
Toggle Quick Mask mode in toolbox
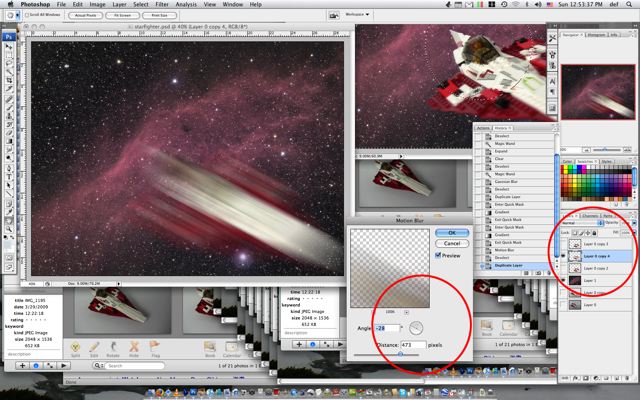tap(9, 258)
